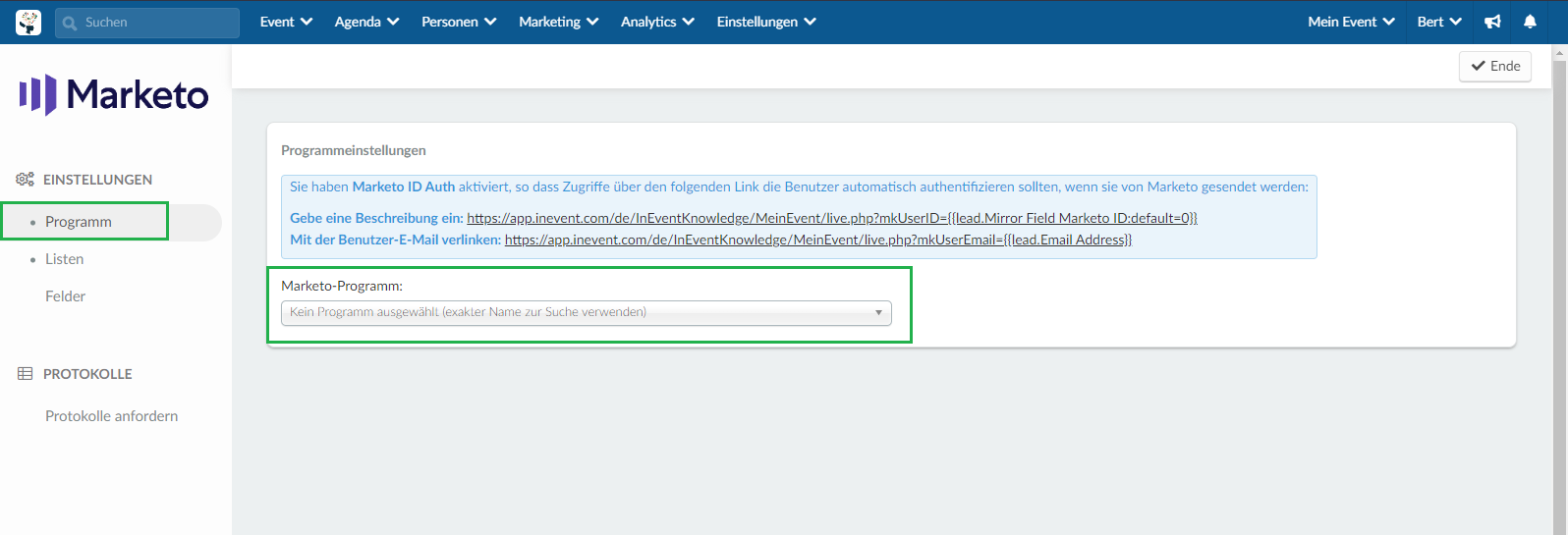Open the Agenda menu
The width and height of the screenshot is (1568, 535).
(366, 22)
